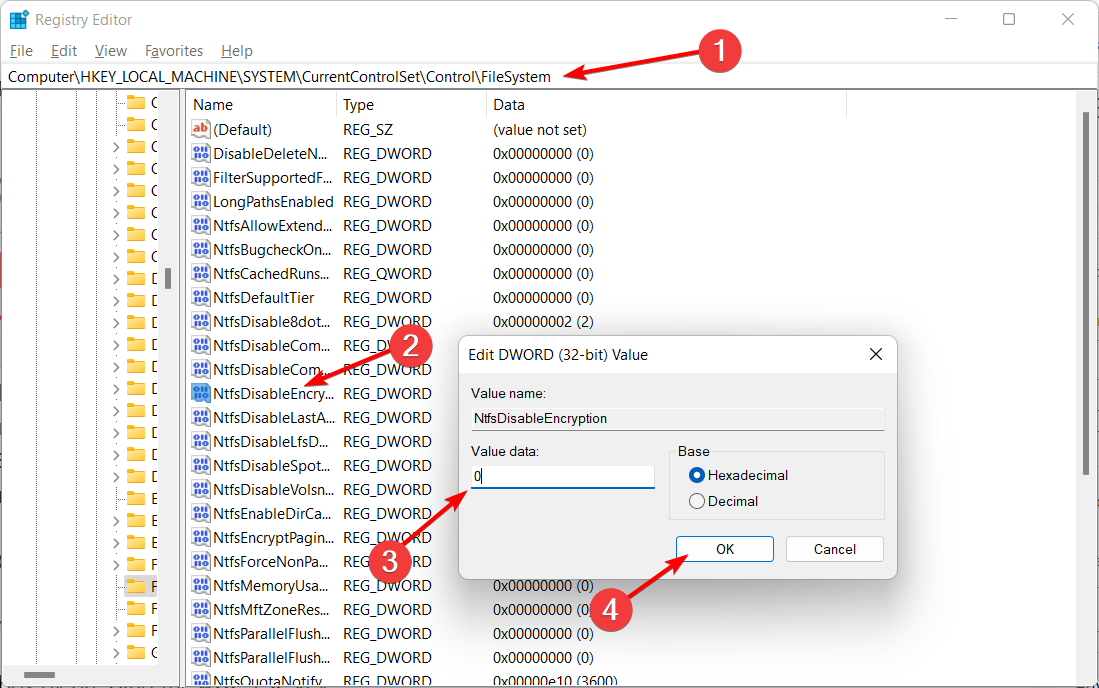Click the highlighted NtfsDisableEncry... value icon
1099x688 pixels.
[x=200, y=393]
